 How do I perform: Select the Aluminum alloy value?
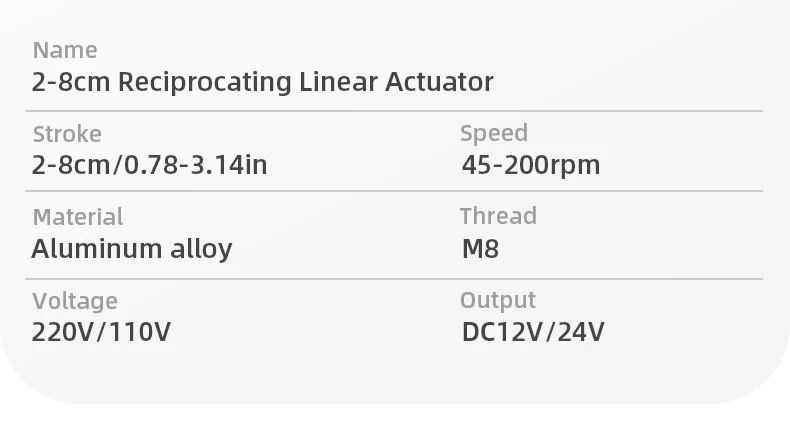point(131,249)
